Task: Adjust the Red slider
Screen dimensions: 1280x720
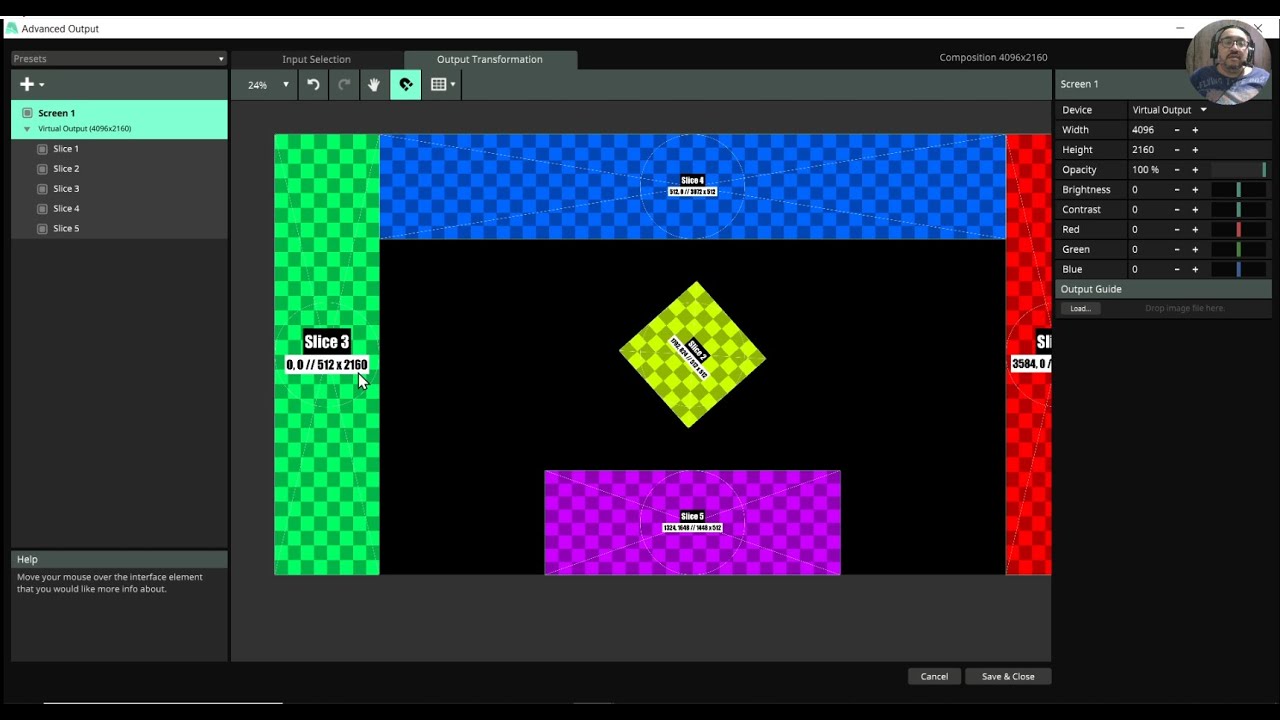Action: (x=1239, y=230)
